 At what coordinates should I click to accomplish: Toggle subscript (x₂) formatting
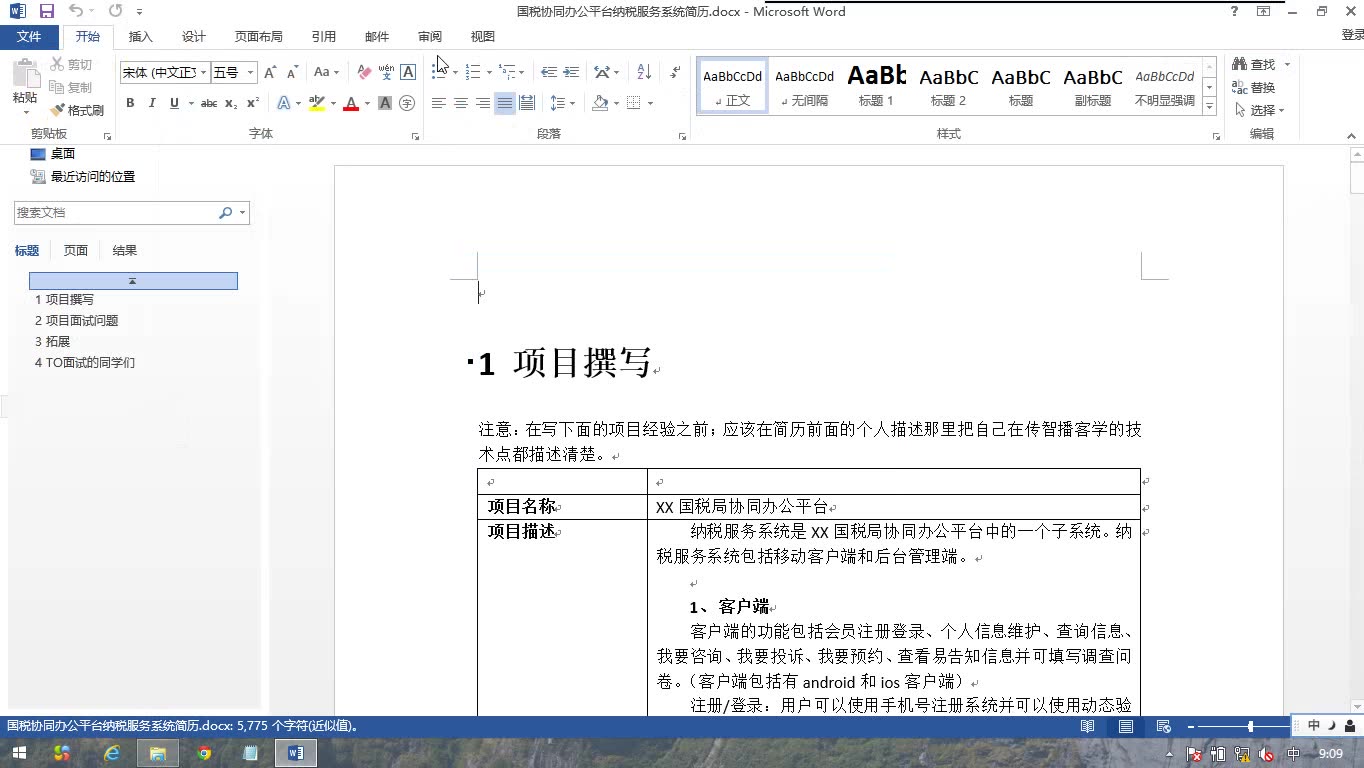click(231, 103)
